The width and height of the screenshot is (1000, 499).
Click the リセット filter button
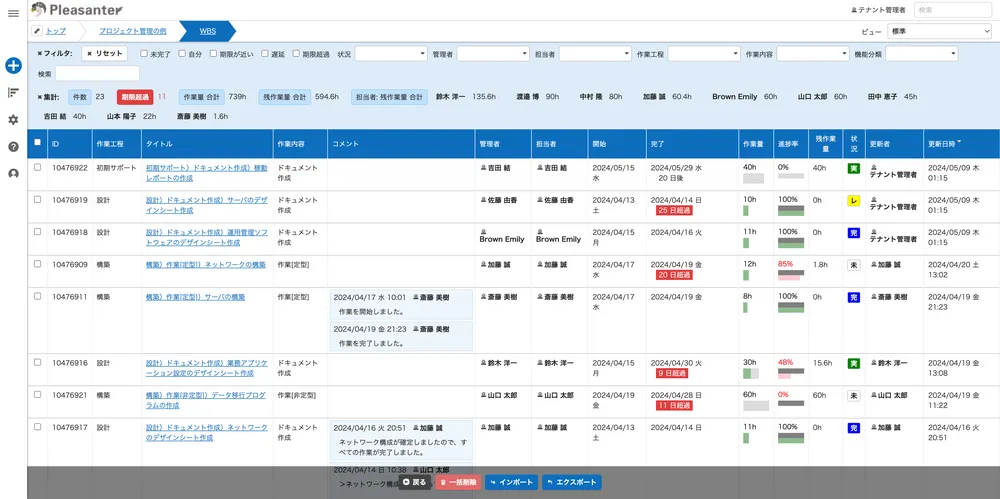[x=105, y=54]
